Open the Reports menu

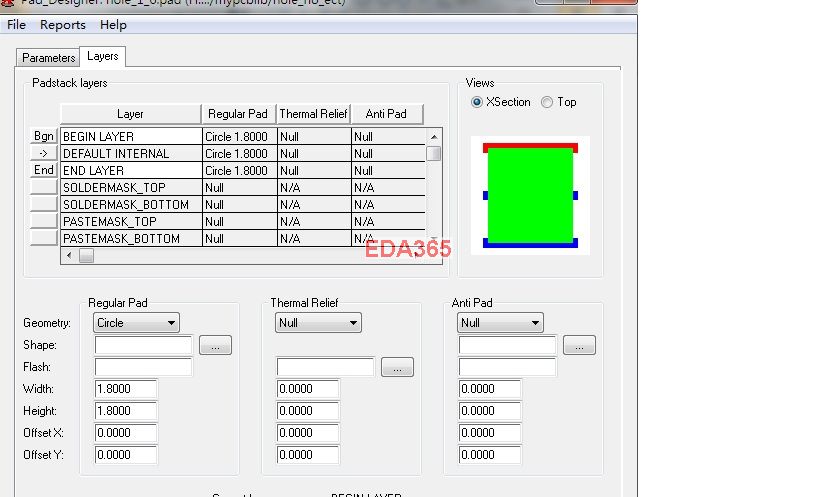63,25
